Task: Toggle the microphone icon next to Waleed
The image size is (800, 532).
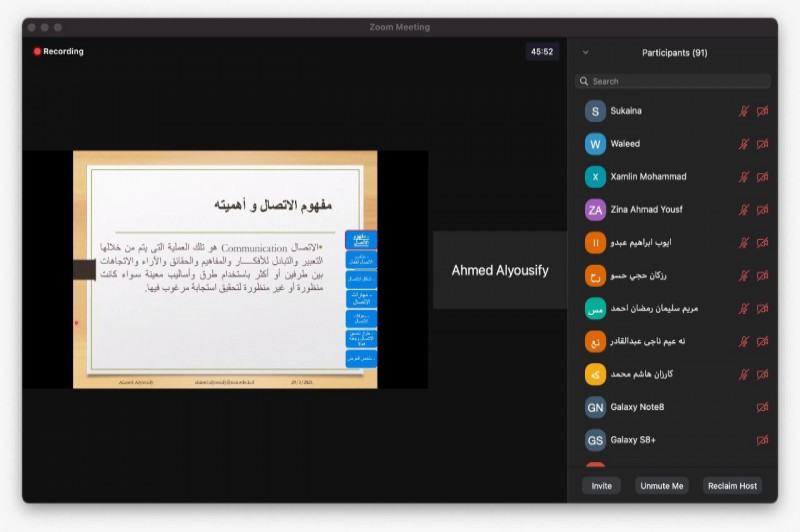Action: pos(743,144)
